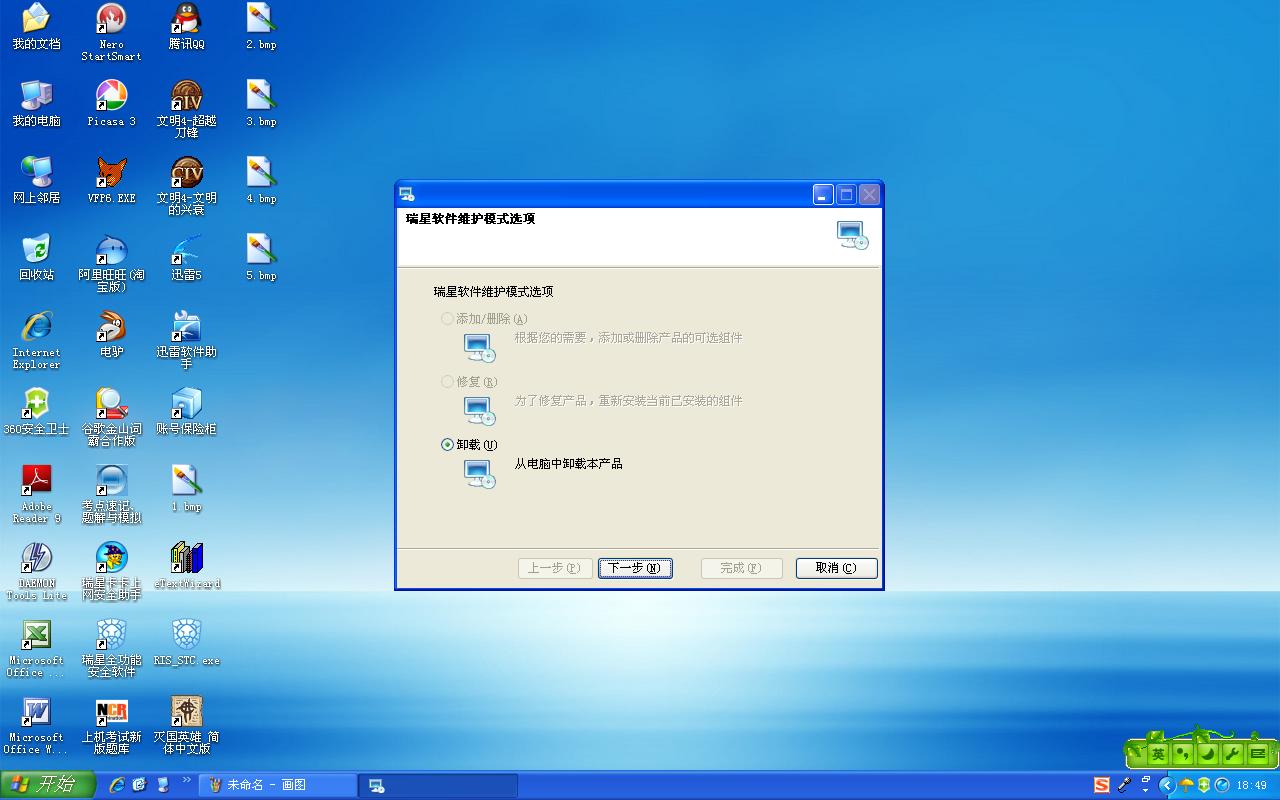Screen dimensions: 1280x800
Task: Open the 我的文档 desktop folder icon
Action: click(36, 27)
